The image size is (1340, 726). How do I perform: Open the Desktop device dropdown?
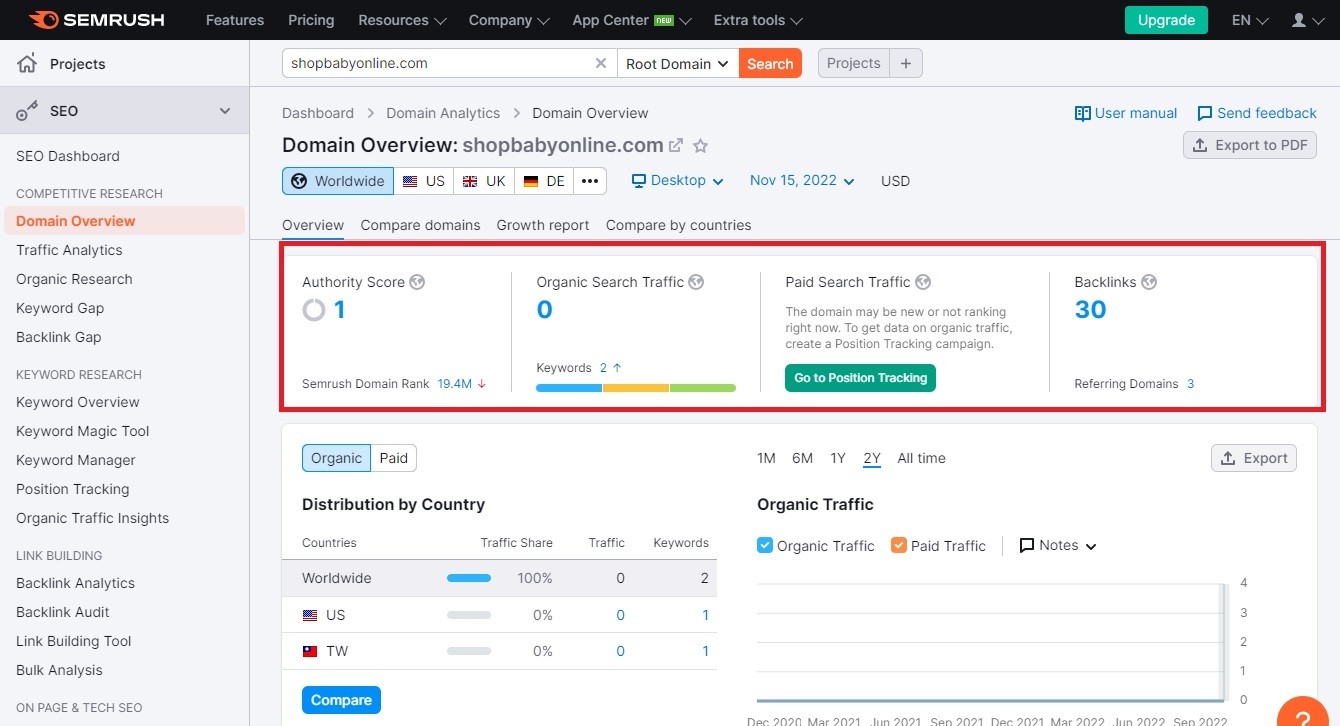(x=677, y=181)
